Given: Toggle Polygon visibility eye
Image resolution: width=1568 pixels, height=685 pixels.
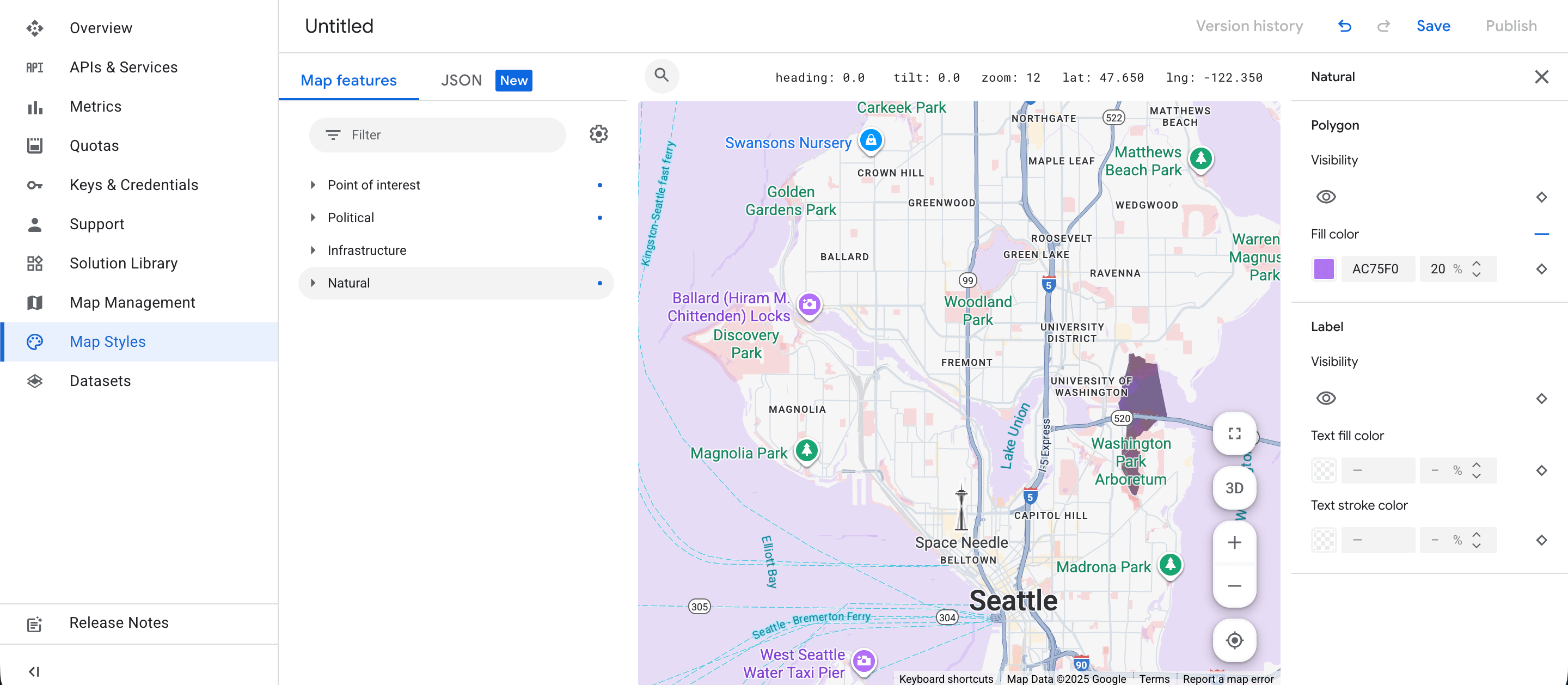Looking at the screenshot, I should click(x=1326, y=196).
